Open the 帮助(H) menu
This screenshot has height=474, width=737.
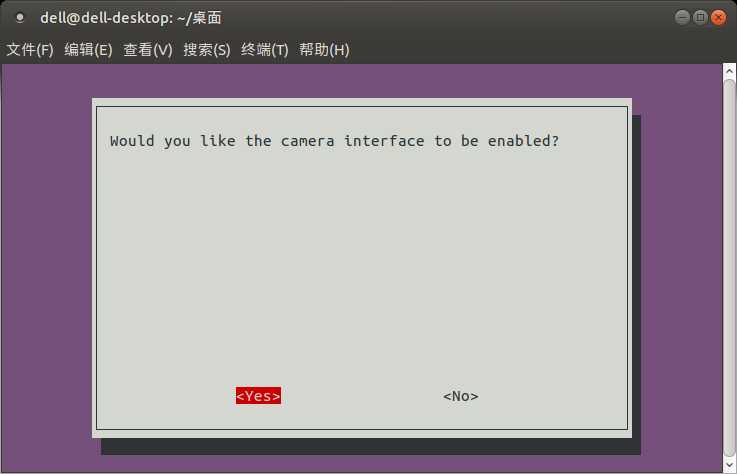coord(324,50)
